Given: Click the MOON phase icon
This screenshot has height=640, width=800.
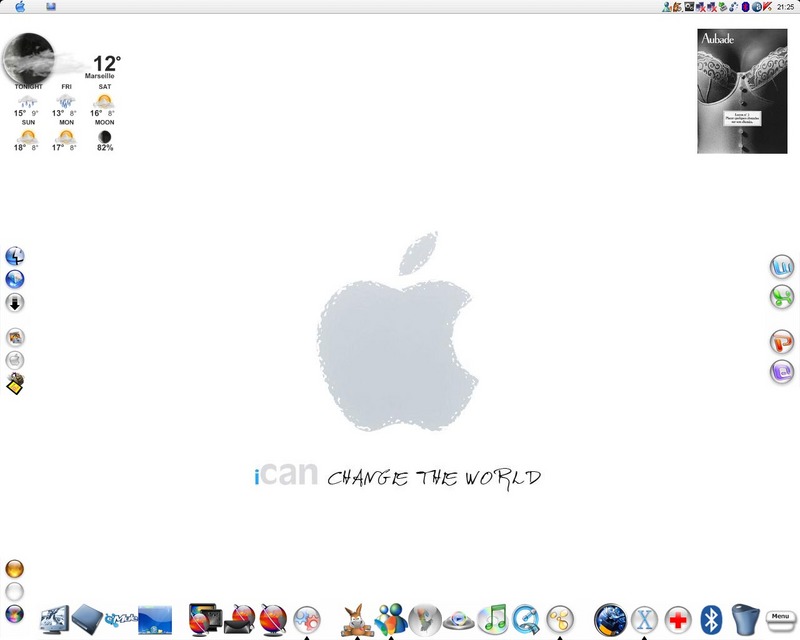Looking at the screenshot, I should point(105,137).
